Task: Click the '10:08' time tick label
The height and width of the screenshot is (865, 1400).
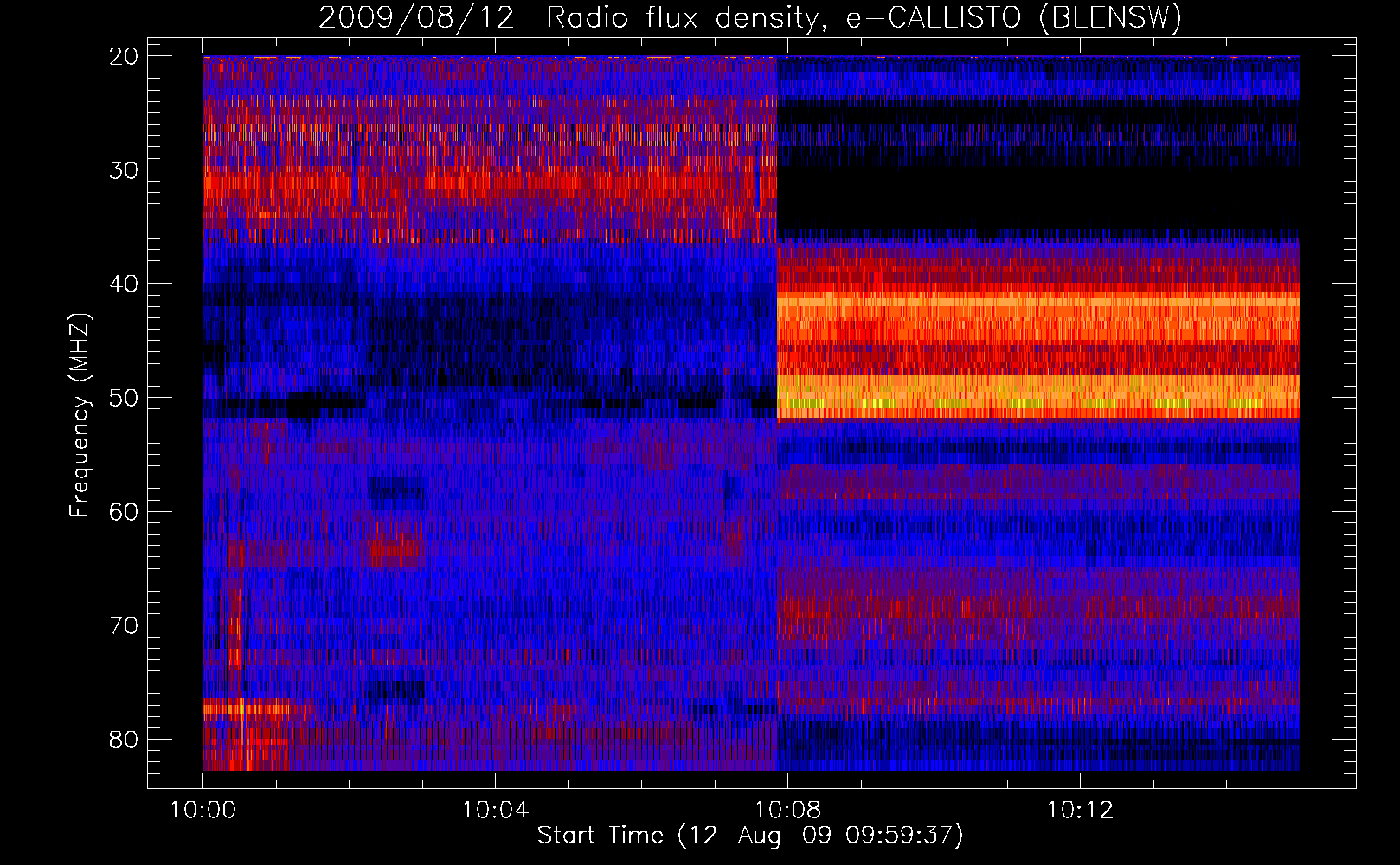Action: pos(787,811)
